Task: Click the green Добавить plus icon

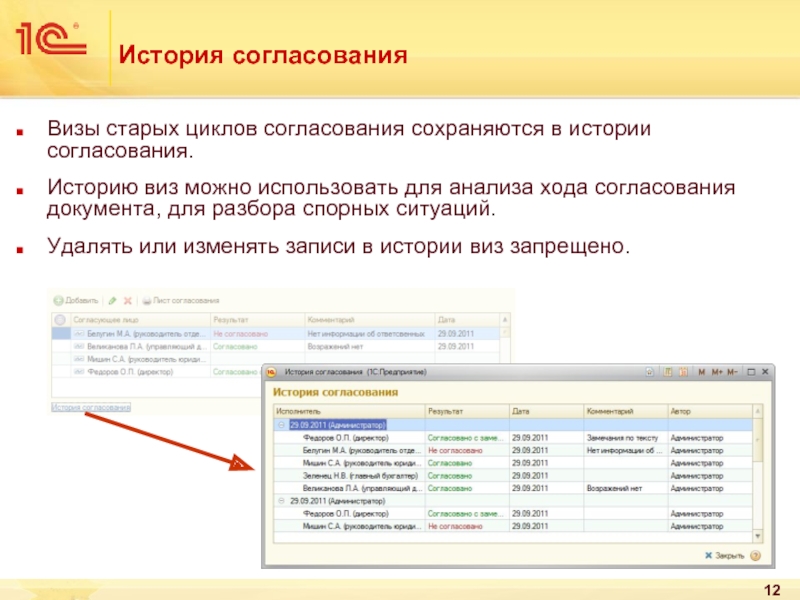Action: pyautogui.click(x=59, y=301)
